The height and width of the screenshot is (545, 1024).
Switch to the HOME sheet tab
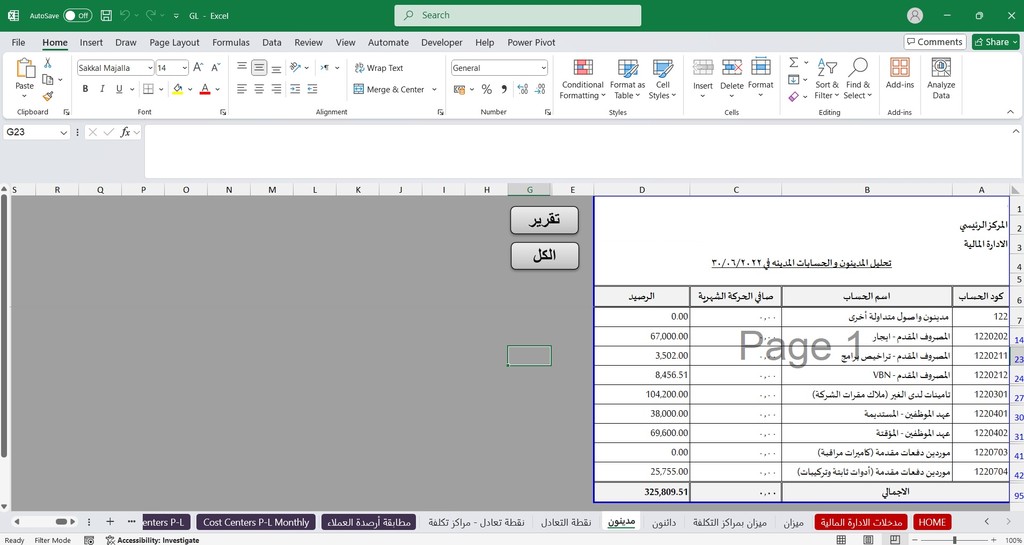pos(932,522)
